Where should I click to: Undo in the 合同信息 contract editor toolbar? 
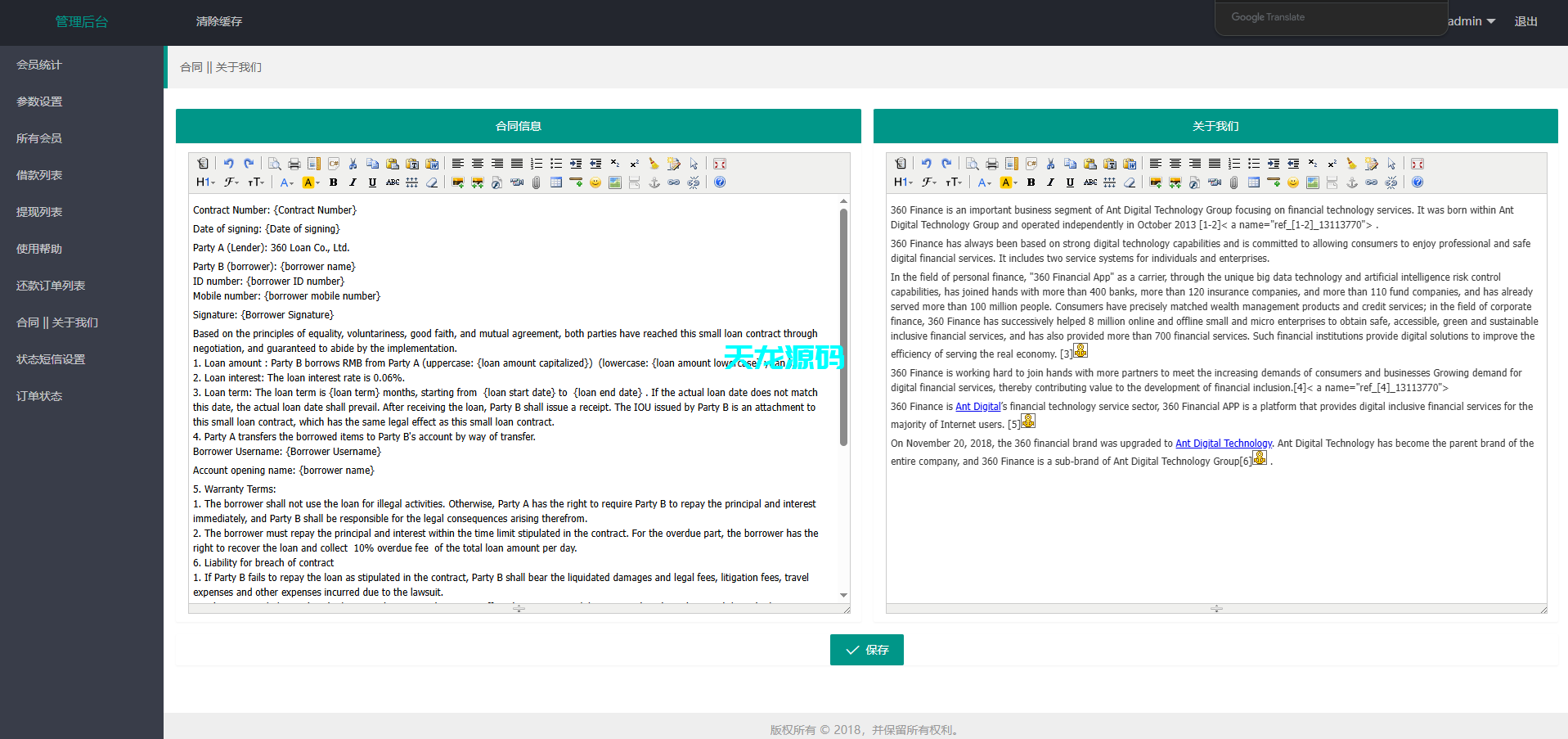pyautogui.click(x=229, y=164)
